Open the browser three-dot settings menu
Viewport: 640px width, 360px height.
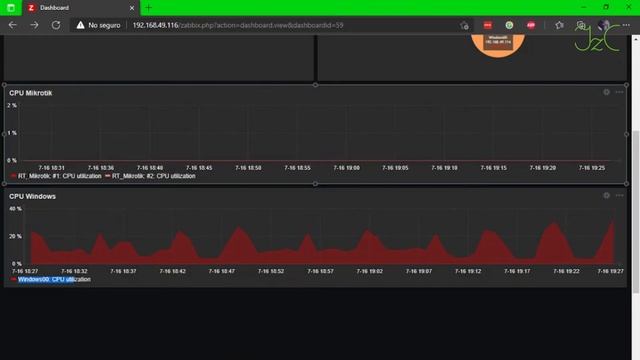click(626, 25)
